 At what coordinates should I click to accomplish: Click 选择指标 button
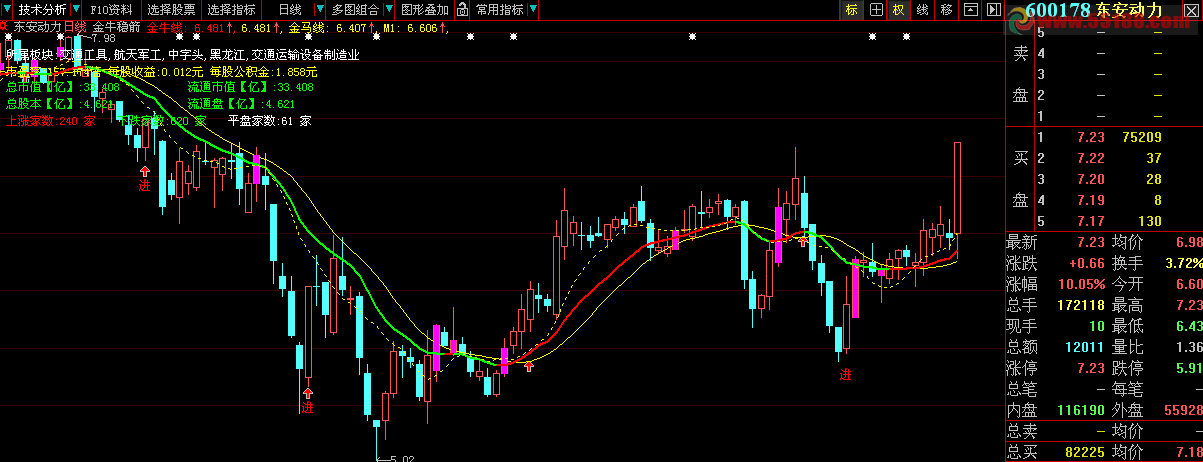coord(231,9)
